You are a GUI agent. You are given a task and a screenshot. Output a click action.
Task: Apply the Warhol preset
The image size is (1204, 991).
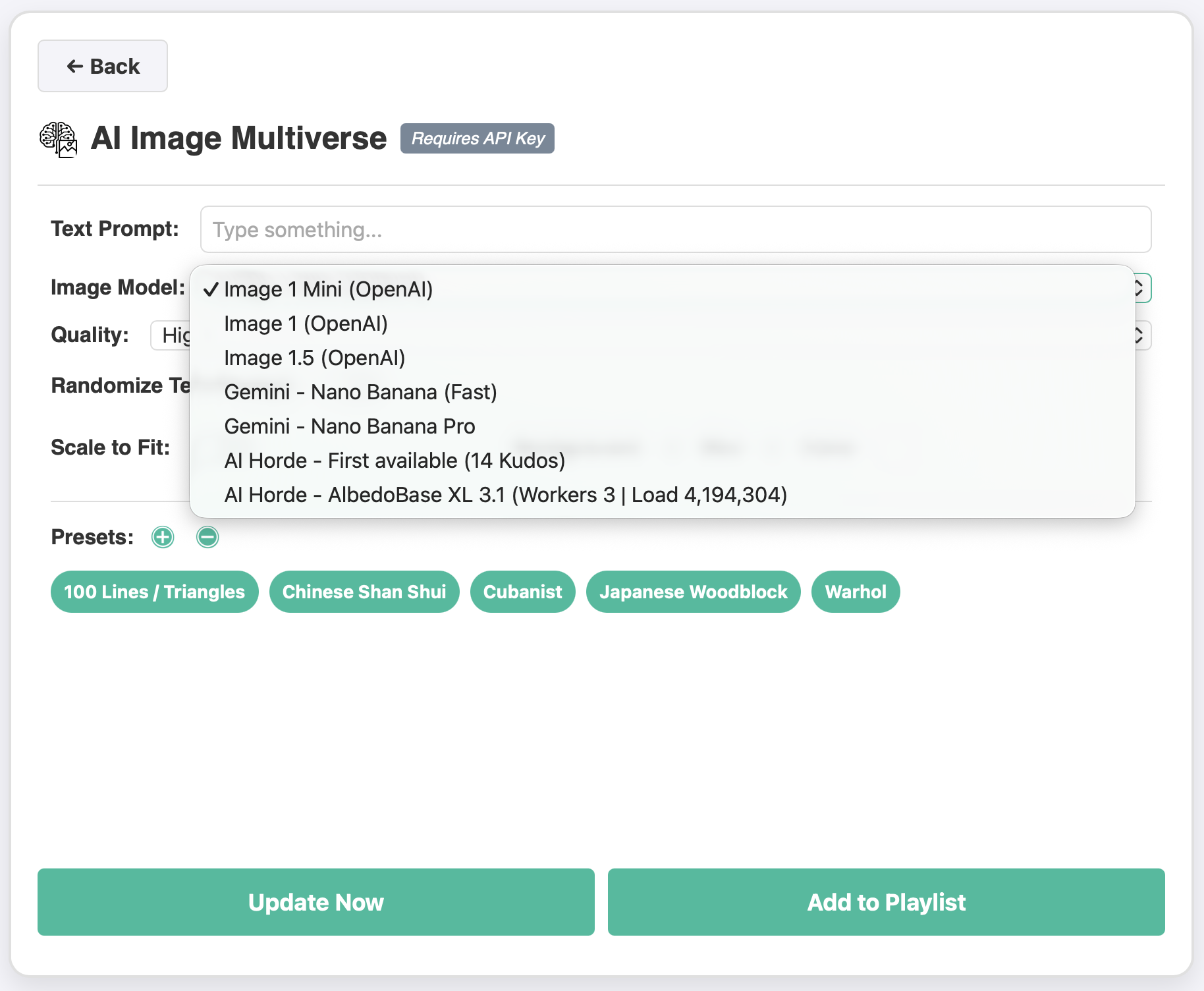(x=856, y=592)
